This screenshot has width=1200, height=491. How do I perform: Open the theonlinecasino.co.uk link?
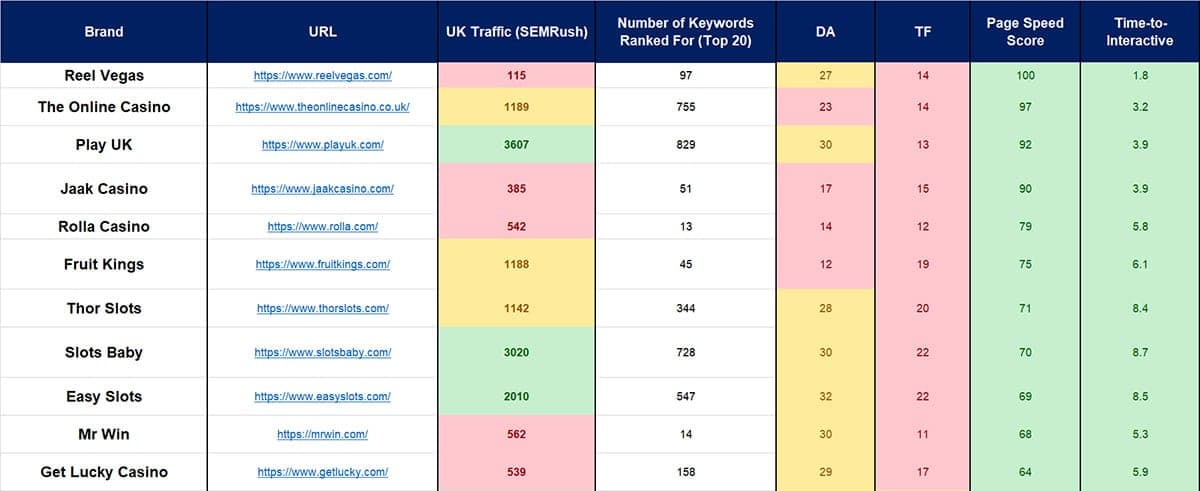(323, 107)
